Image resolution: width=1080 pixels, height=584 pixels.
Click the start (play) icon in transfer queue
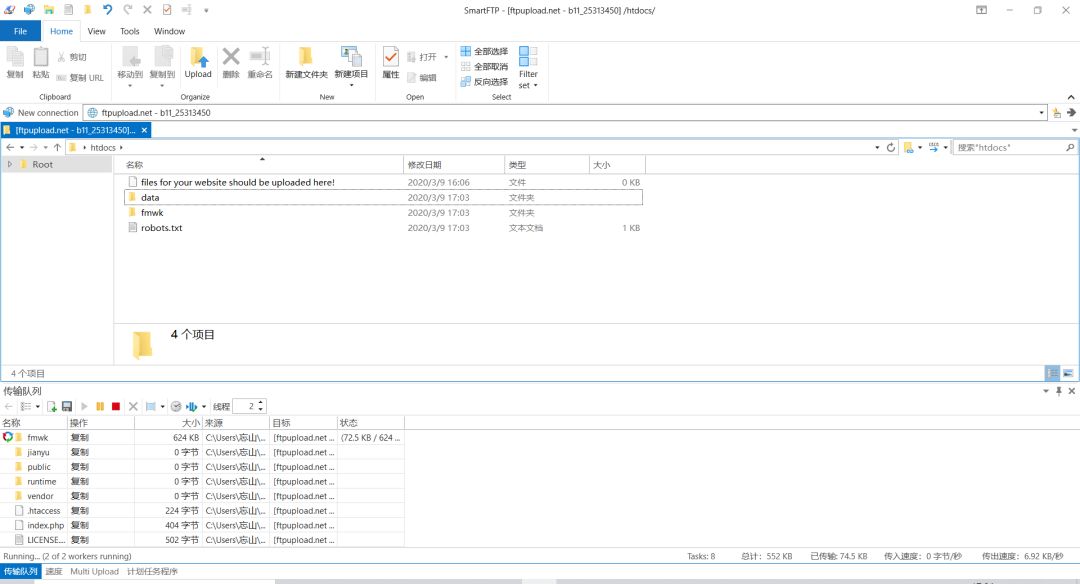click(84, 406)
